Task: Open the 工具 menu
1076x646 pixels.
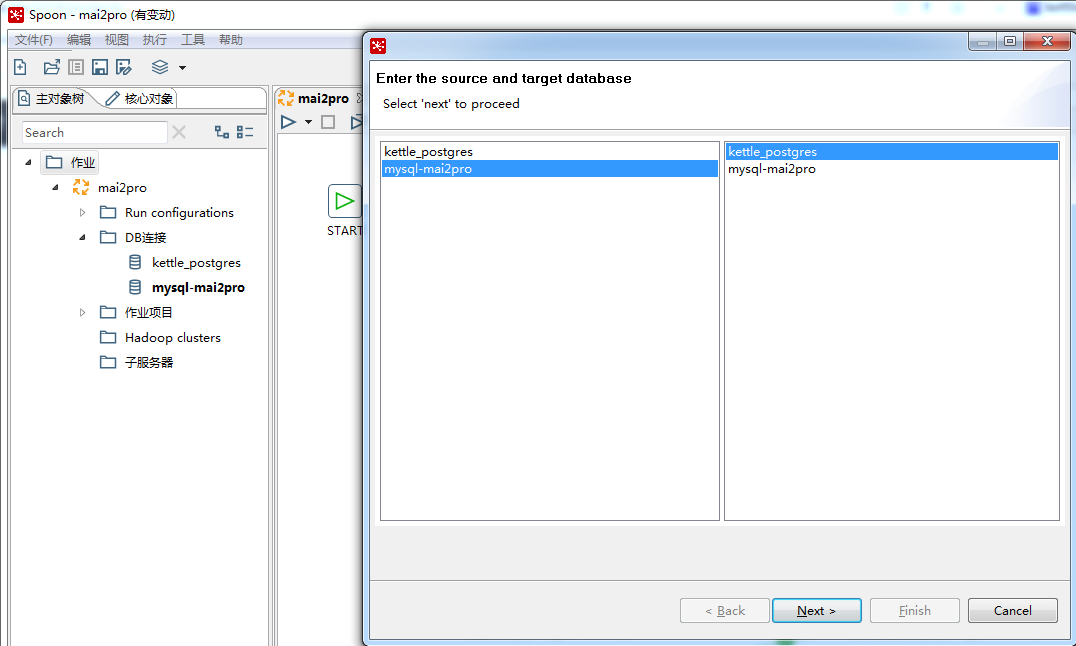Action: click(x=193, y=39)
